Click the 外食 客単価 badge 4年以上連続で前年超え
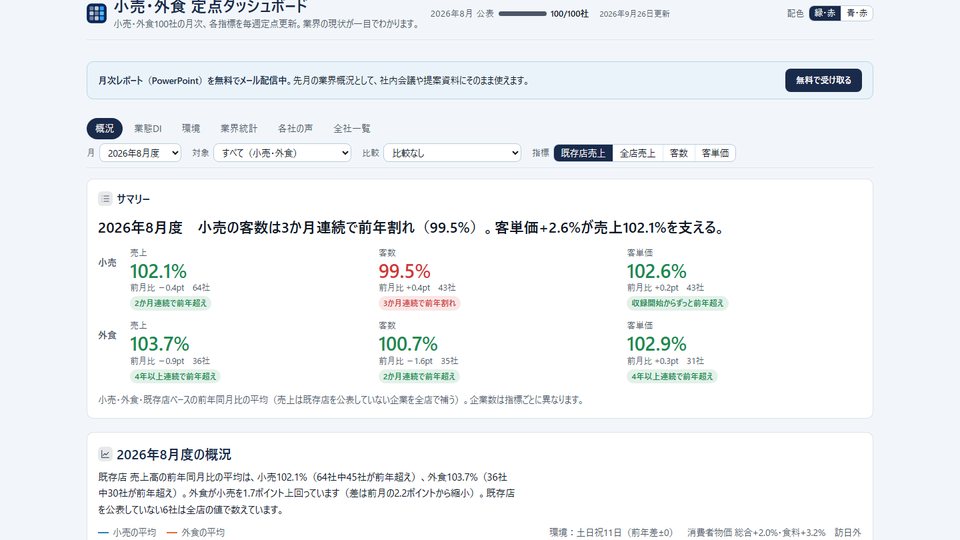 pos(672,377)
